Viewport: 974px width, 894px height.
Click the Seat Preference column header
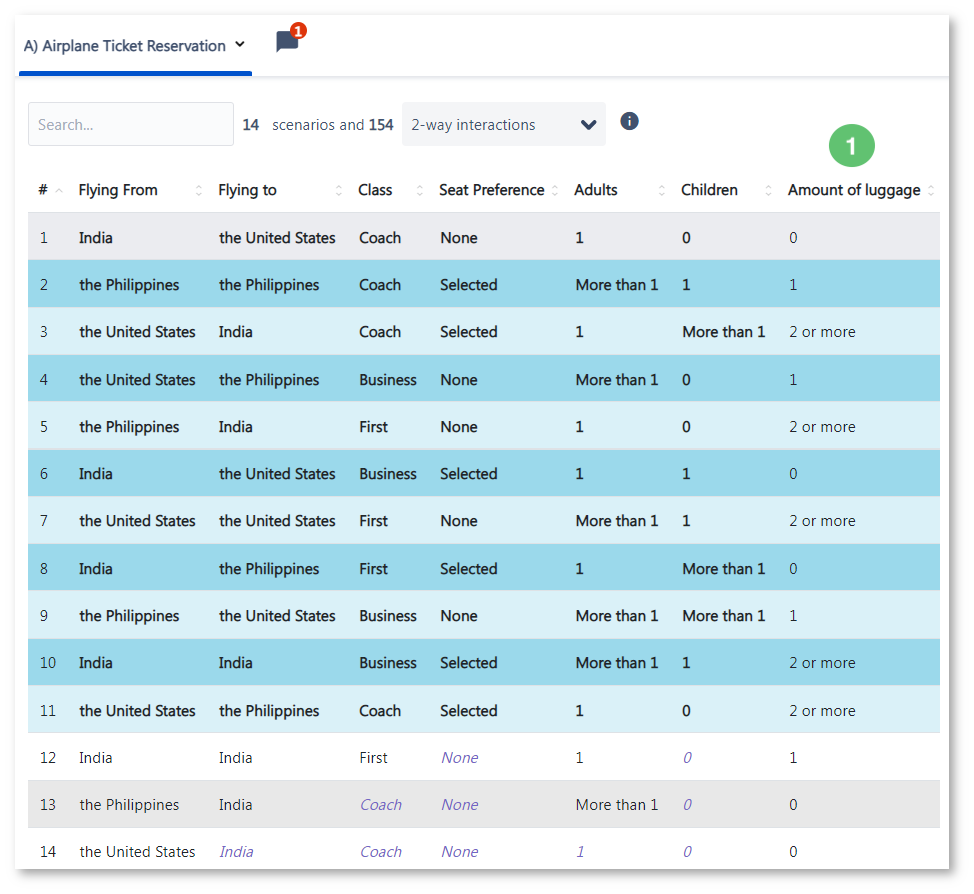(491, 190)
